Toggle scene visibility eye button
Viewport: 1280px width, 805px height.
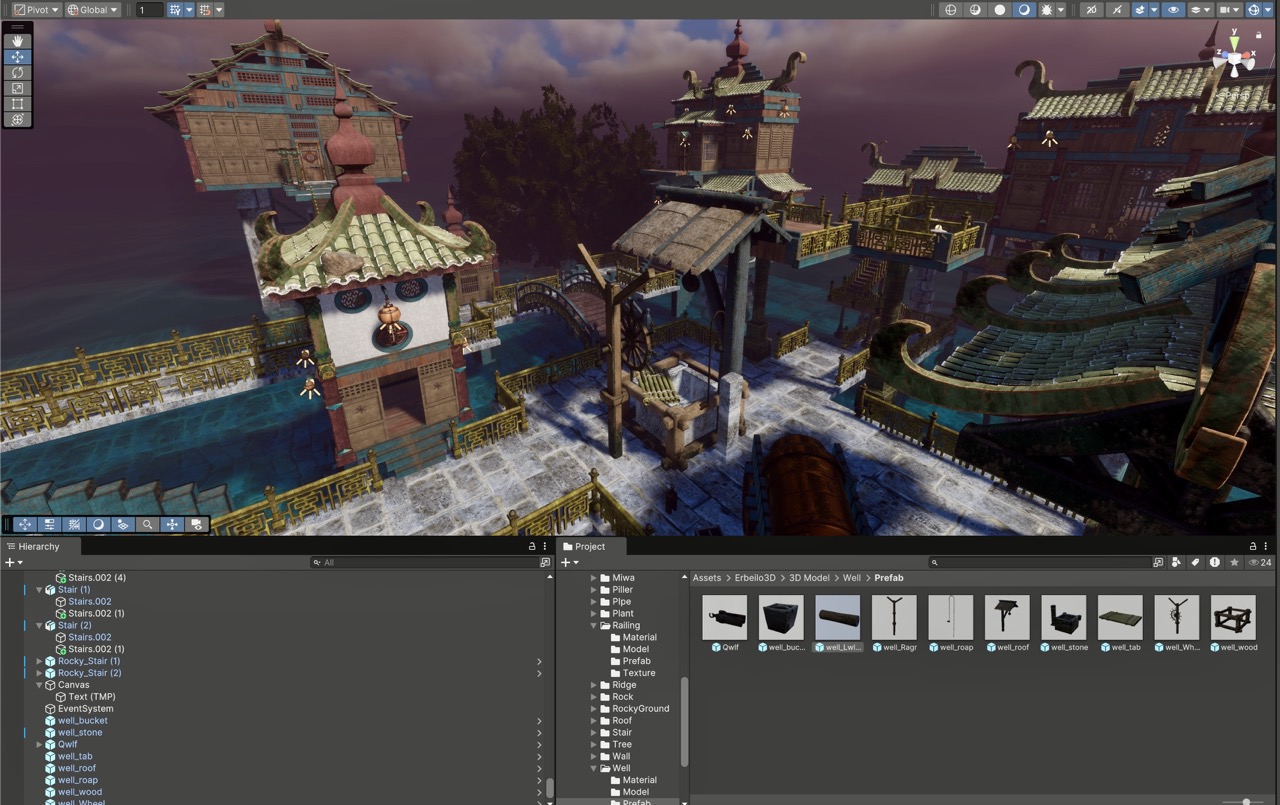point(1173,10)
